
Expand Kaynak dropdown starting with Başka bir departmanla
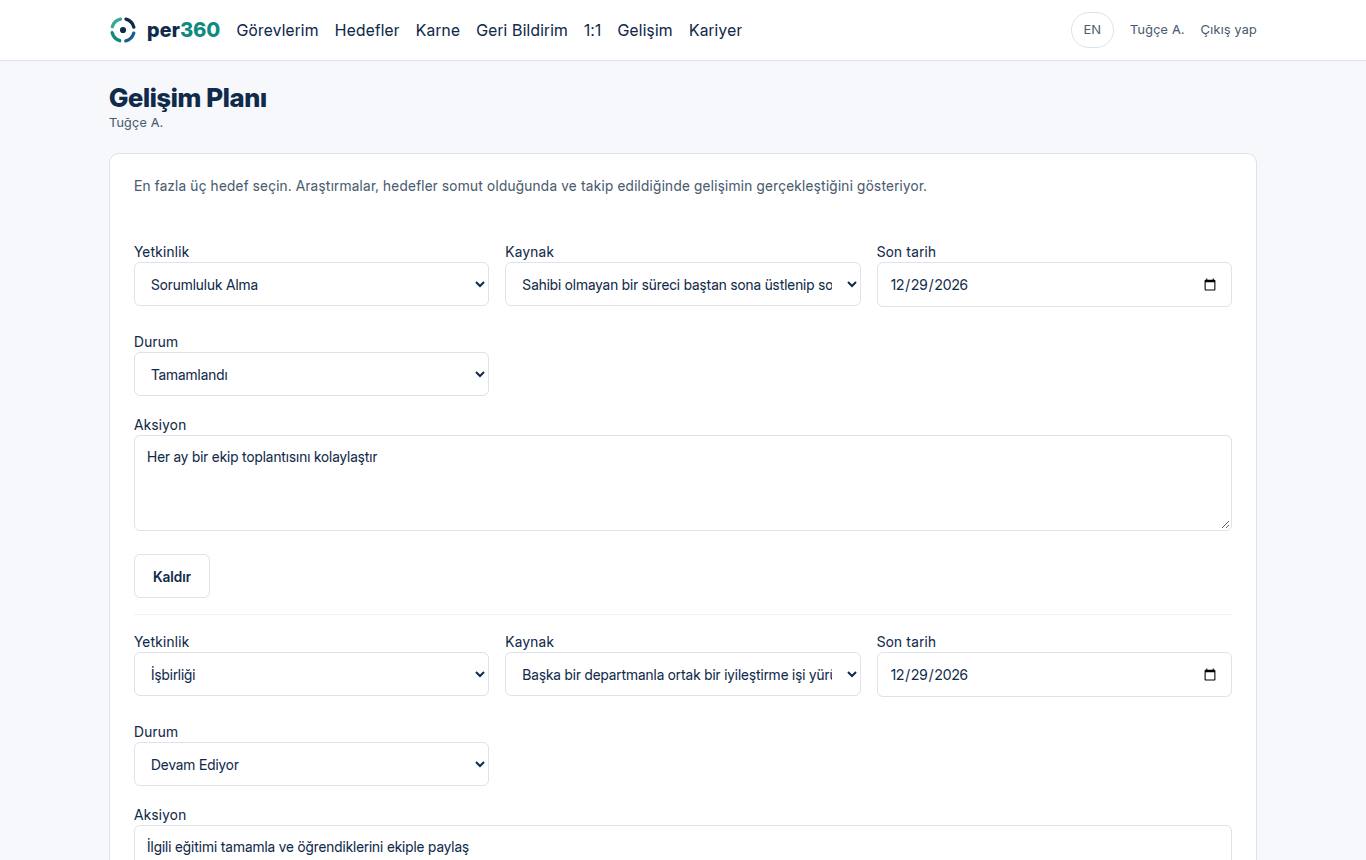[x=682, y=674]
